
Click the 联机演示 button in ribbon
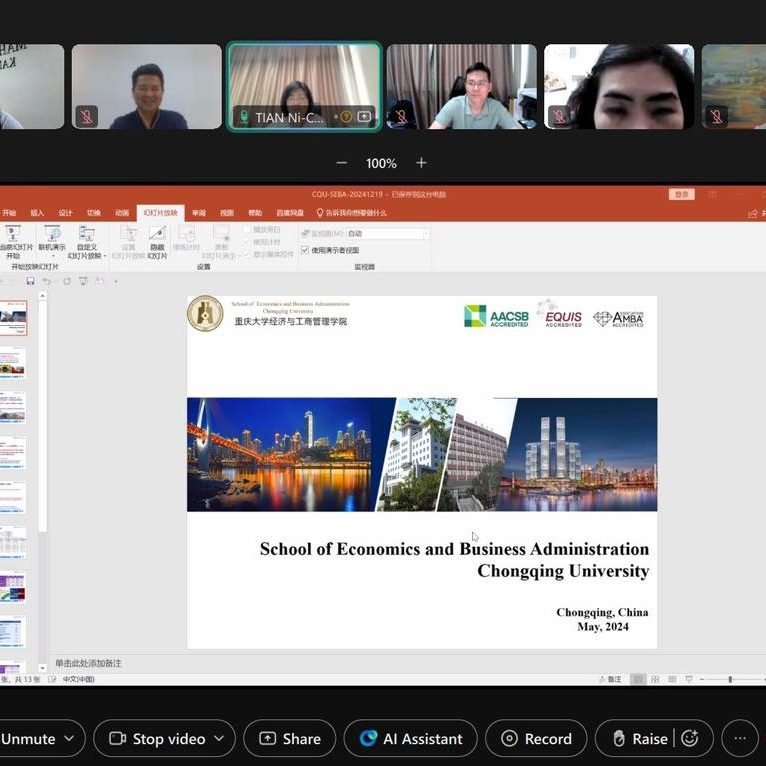coord(52,240)
